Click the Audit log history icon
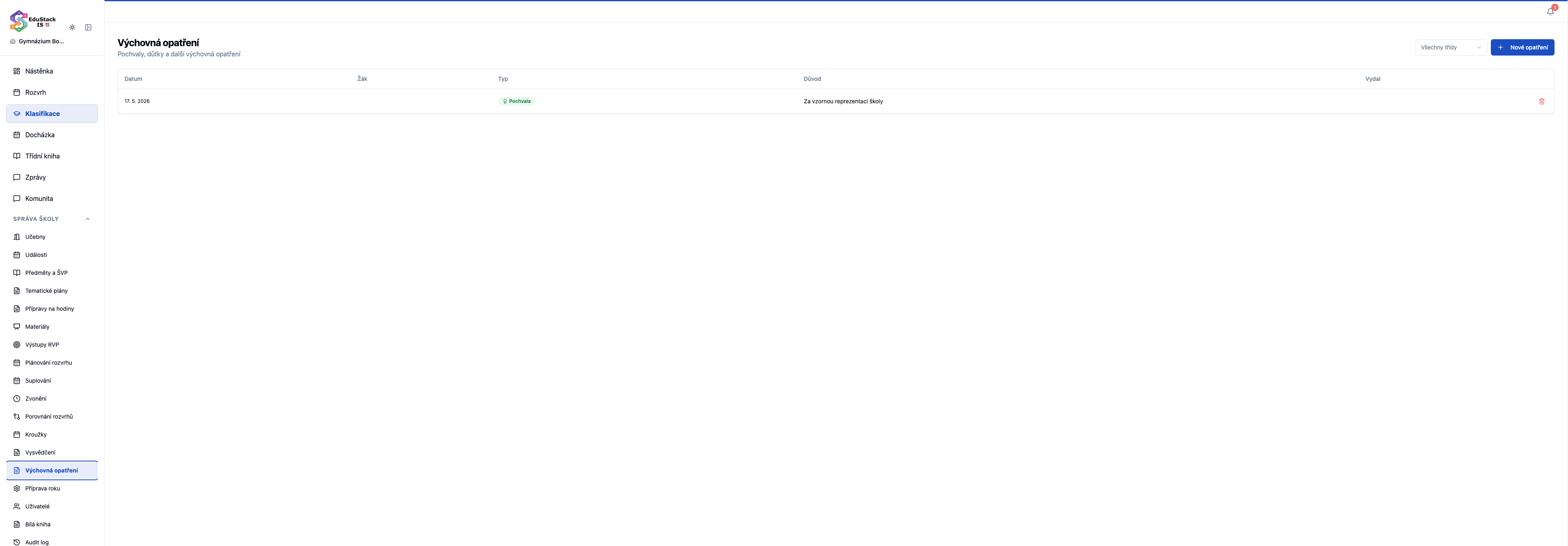 point(17,542)
